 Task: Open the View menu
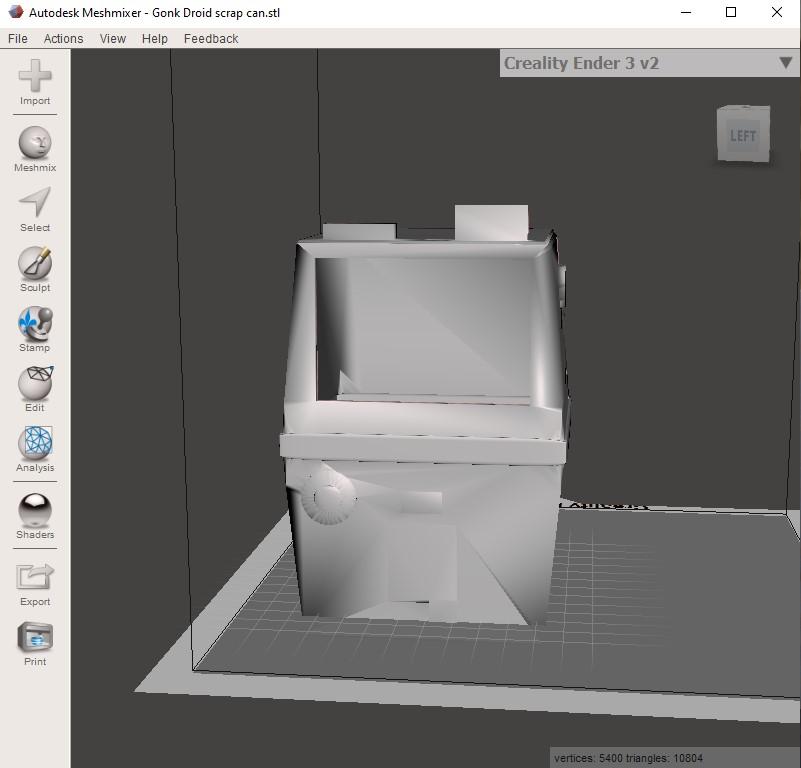tap(113, 39)
